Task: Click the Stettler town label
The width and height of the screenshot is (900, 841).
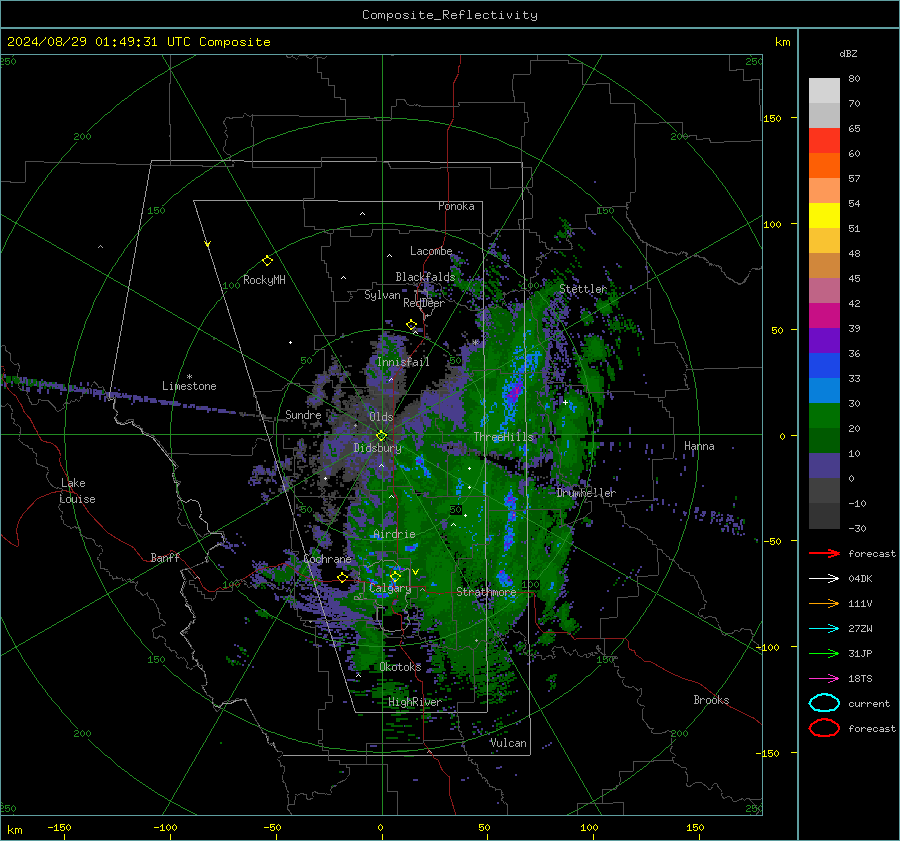Action: pyautogui.click(x=583, y=289)
